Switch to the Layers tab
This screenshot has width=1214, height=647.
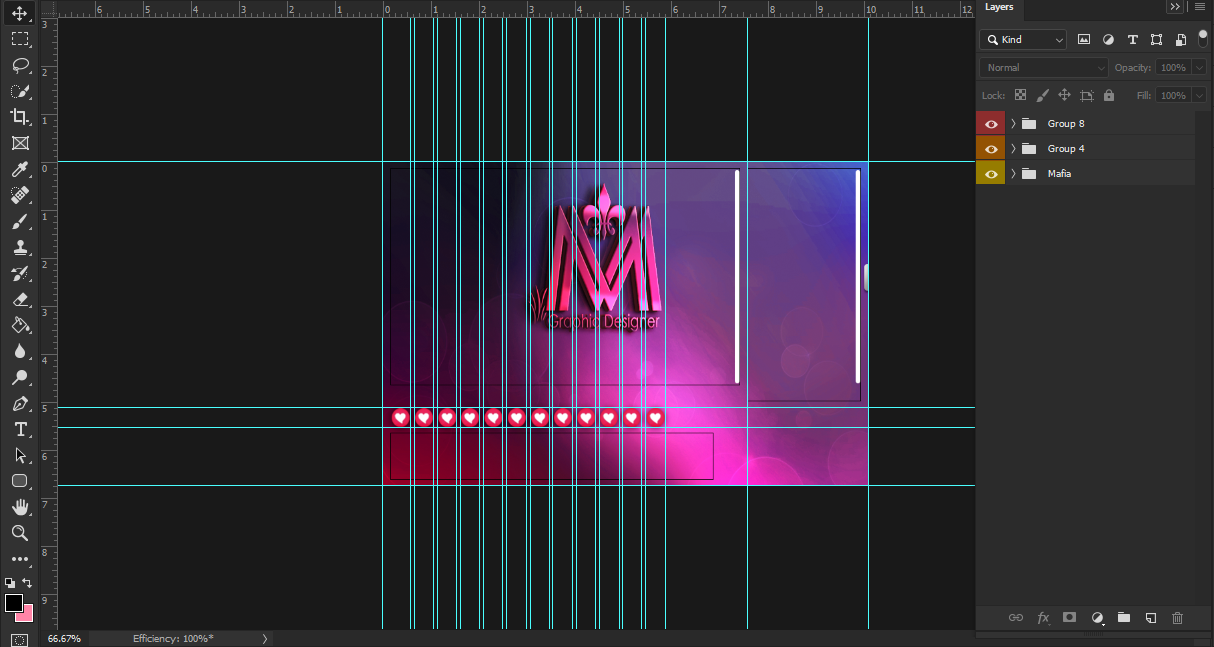[x=998, y=7]
